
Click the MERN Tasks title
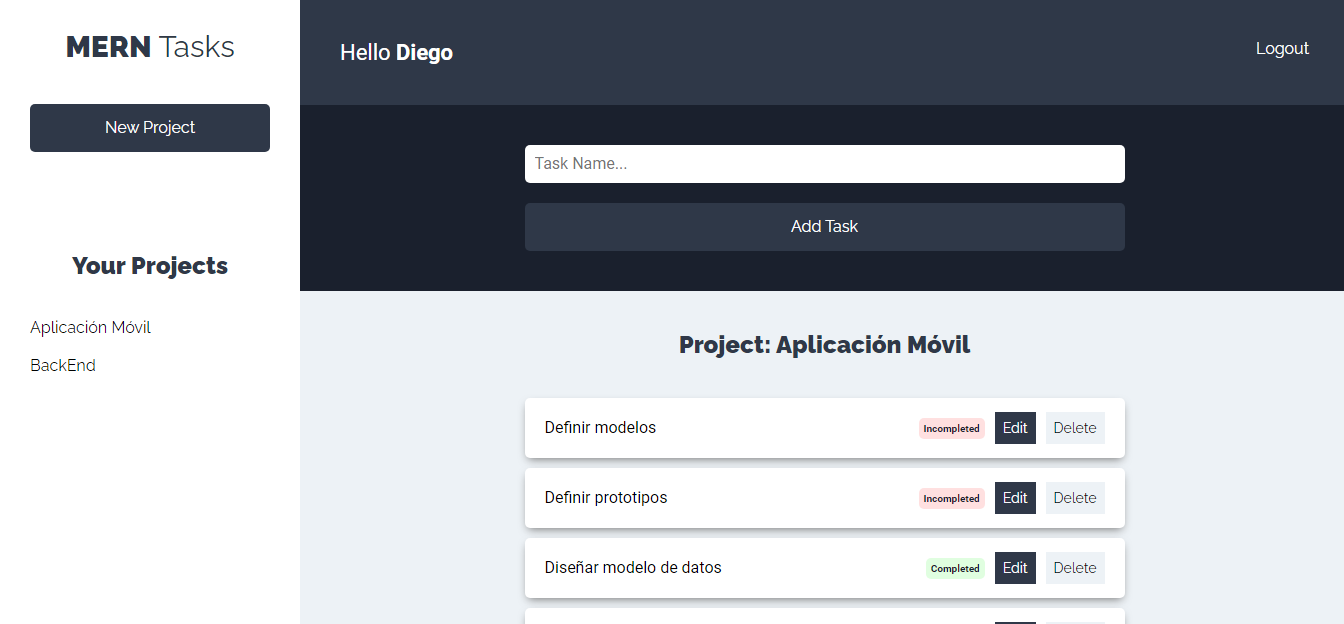click(150, 47)
